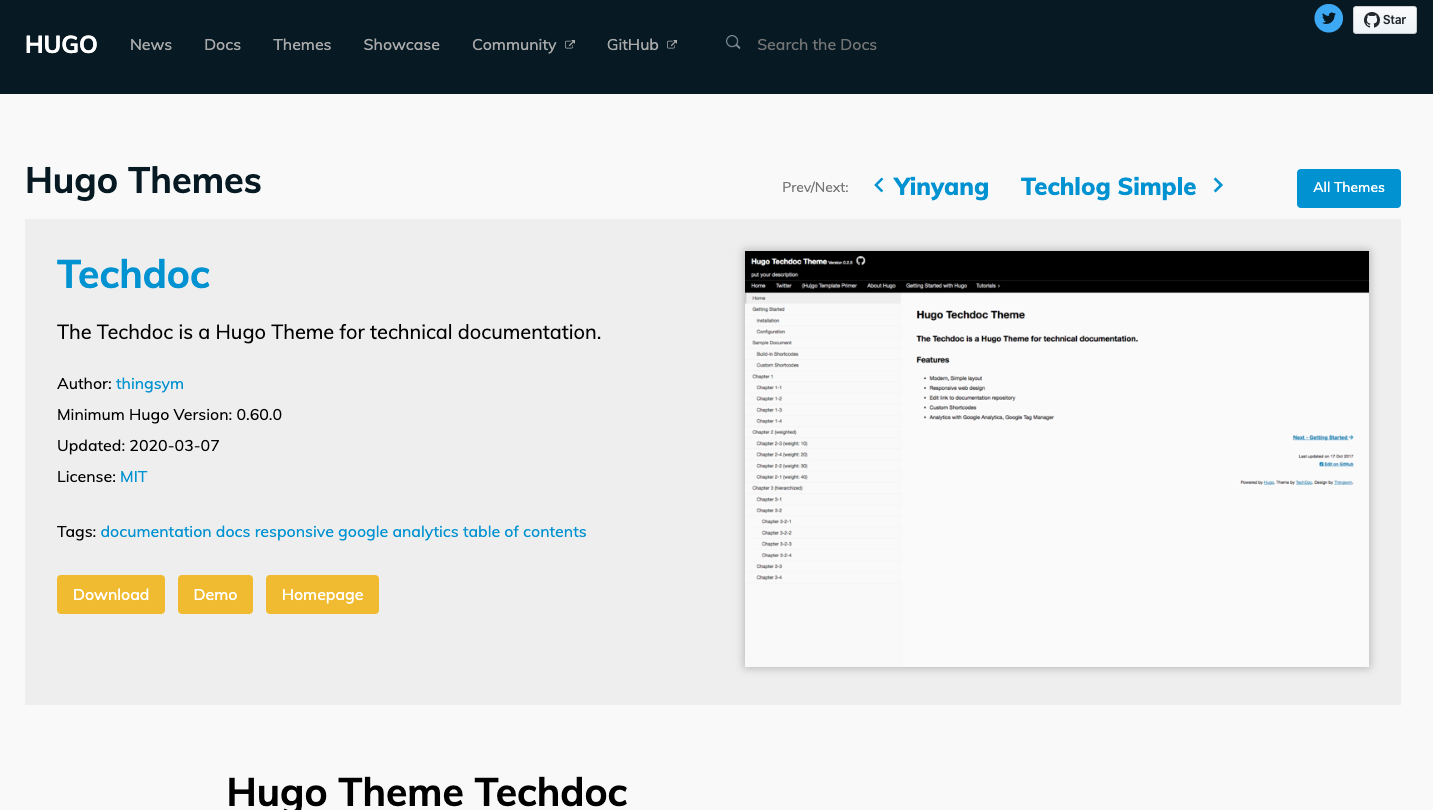The image size is (1433, 810).
Task: Click the All Themes button
Action: 1348,188
